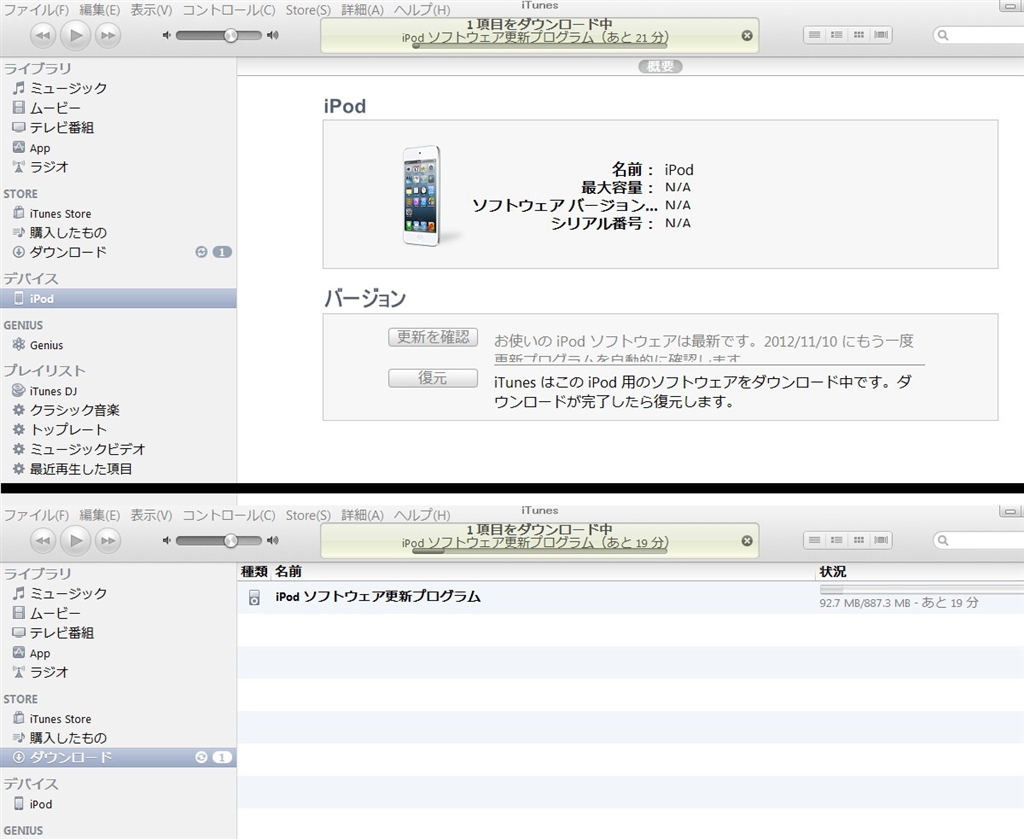Viewport: 1024px width, 839px height.
Task: Click the previous track button in lower iTunes window
Action: tap(43, 541)
